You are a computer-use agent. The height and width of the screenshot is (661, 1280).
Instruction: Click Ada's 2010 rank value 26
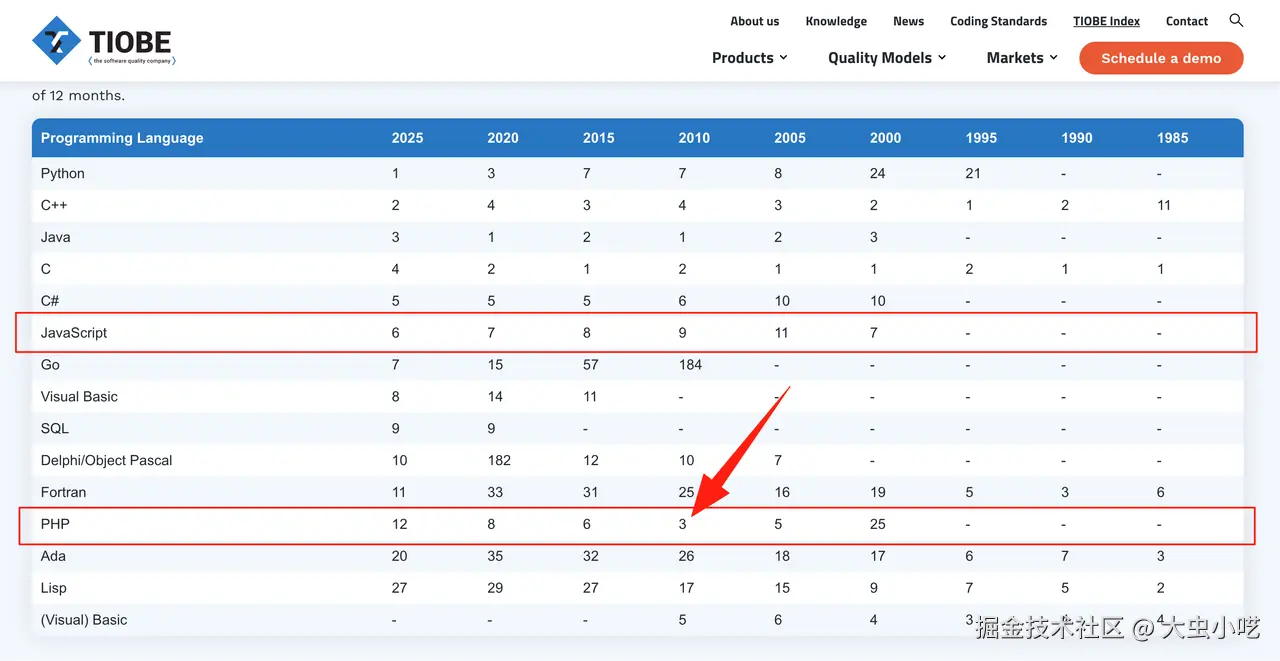(687, 556)
